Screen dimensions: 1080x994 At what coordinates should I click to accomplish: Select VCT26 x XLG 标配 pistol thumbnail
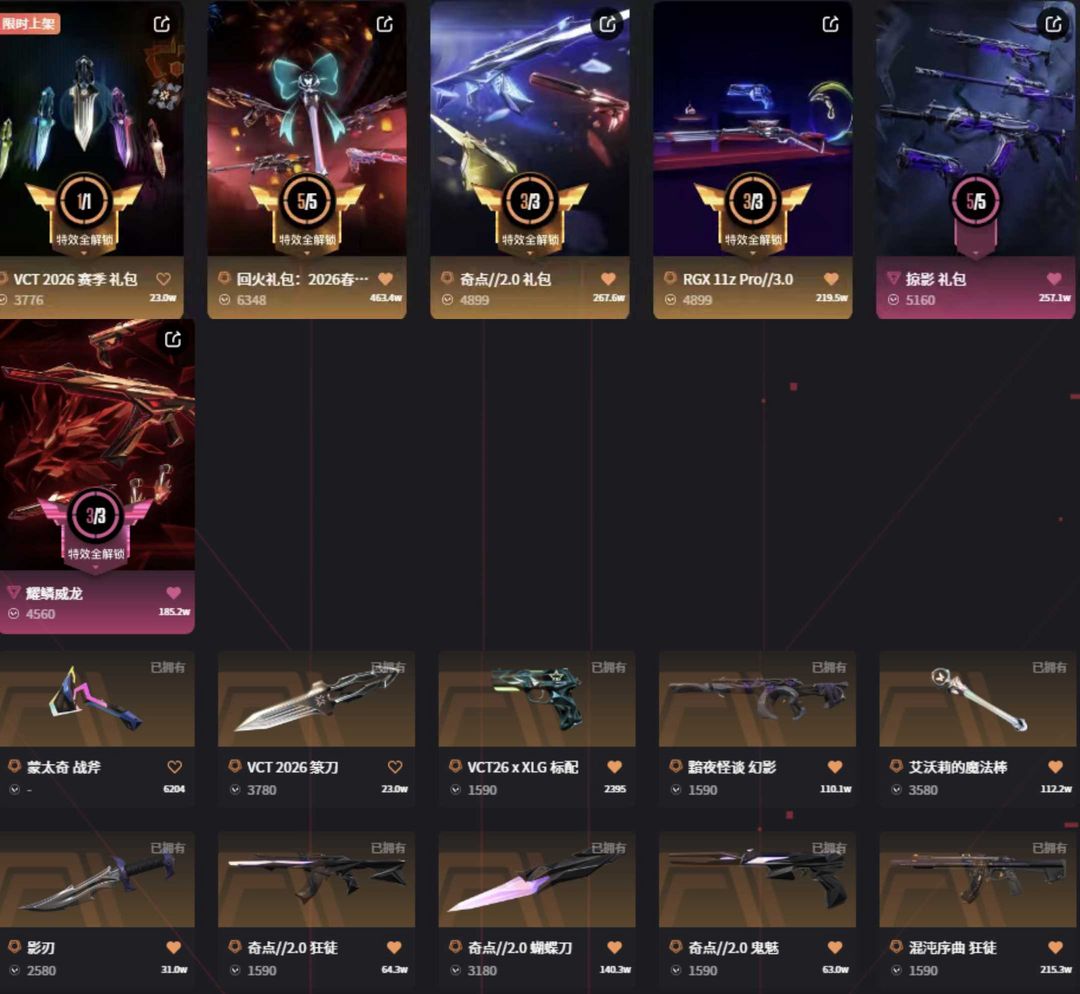537,698
